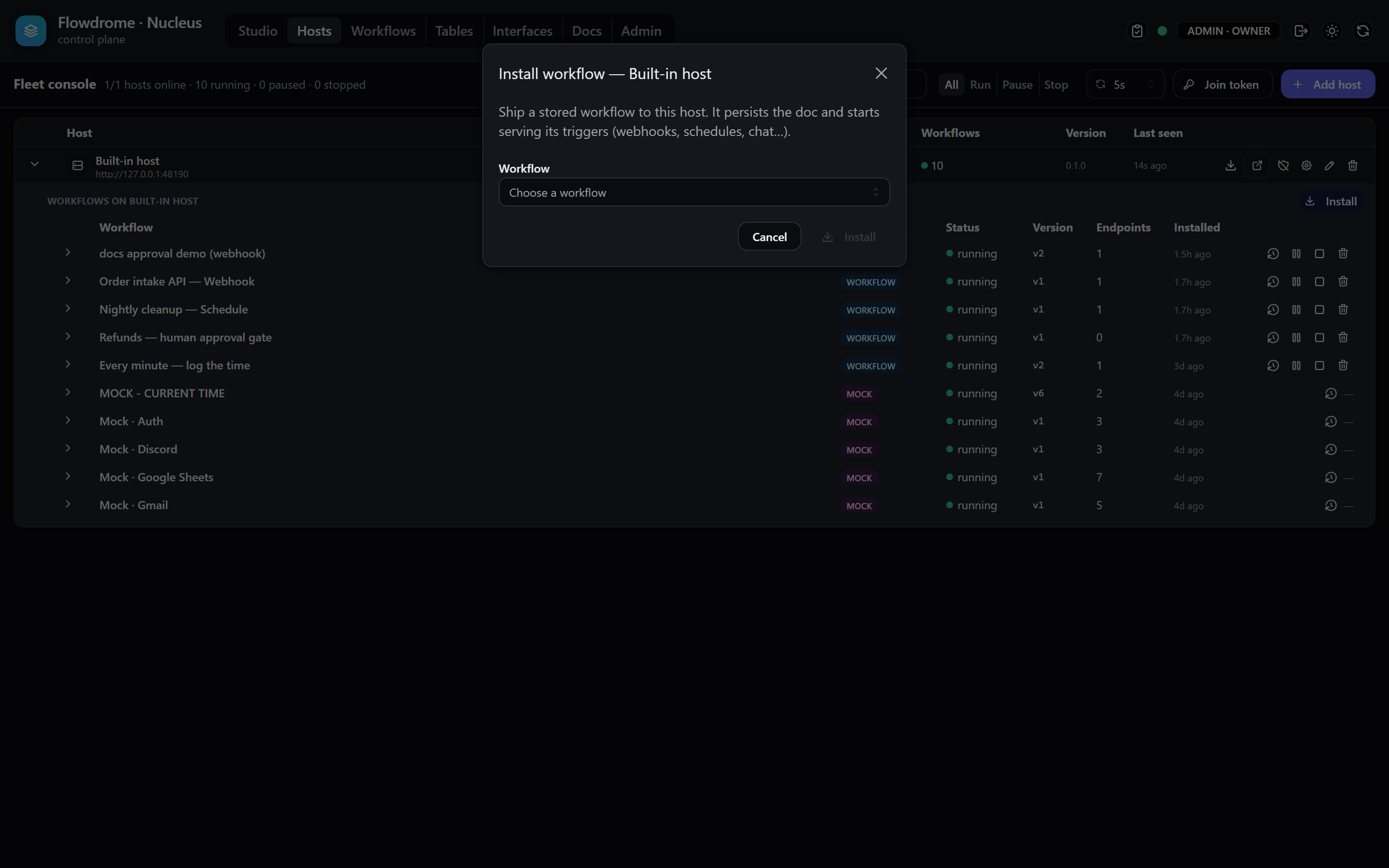Select the All status filter

pyautogui.click(x=951, y=84)
